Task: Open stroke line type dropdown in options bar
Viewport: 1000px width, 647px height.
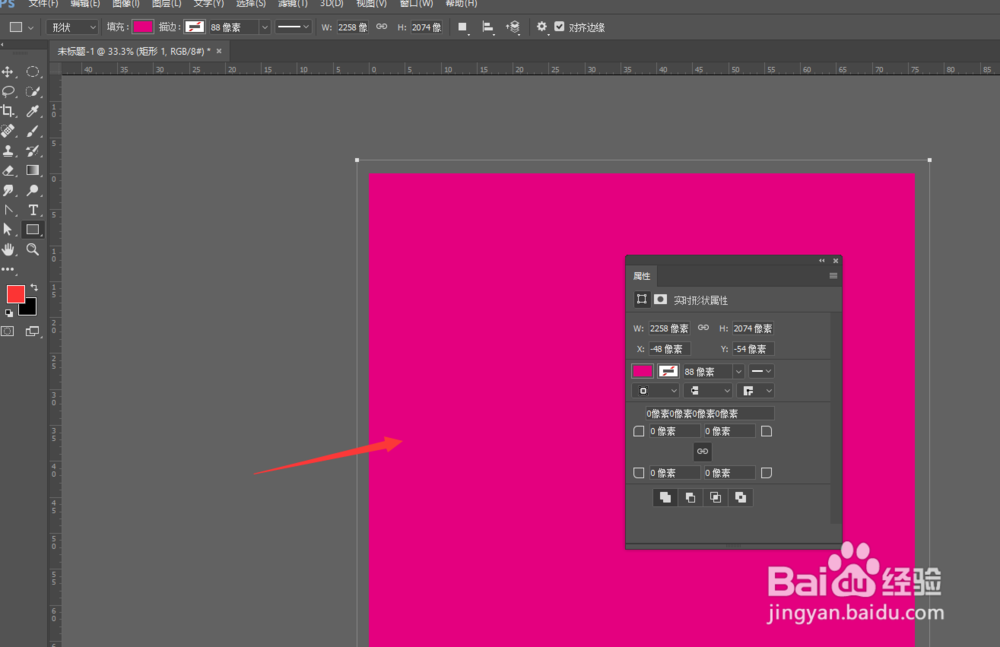Action: (293, 27)
